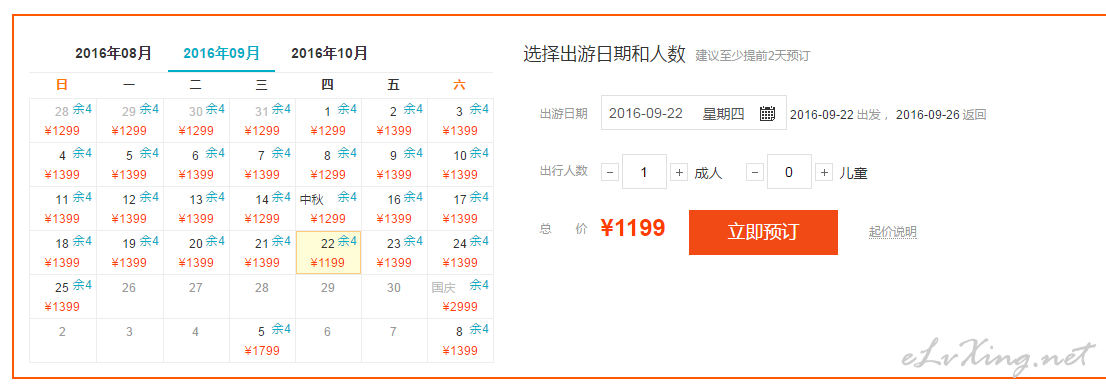
Task: Pick August 28 priced ¥1299
Action: [63, 121]
